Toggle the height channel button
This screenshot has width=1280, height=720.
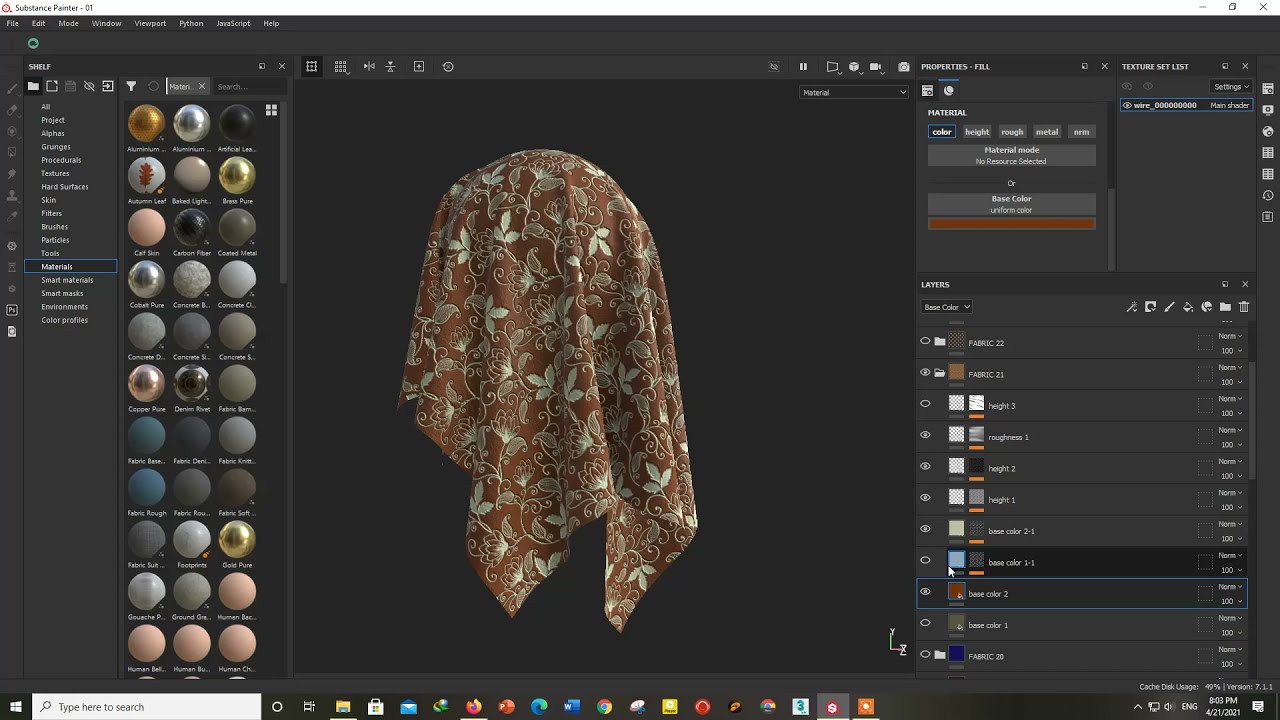pyautogui.click(x=977, y=132)
